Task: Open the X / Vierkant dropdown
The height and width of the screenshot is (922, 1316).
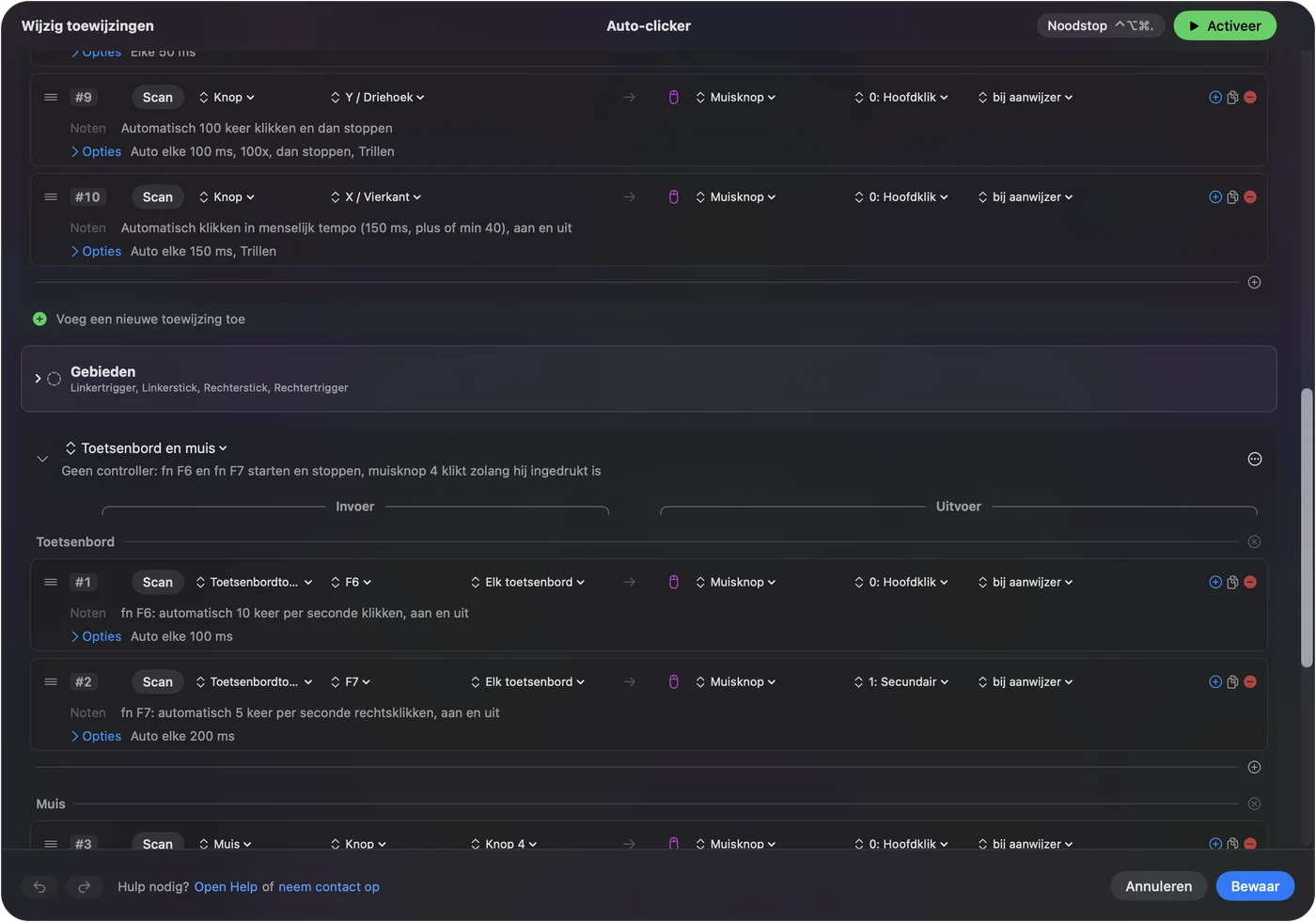Action: 376,197
